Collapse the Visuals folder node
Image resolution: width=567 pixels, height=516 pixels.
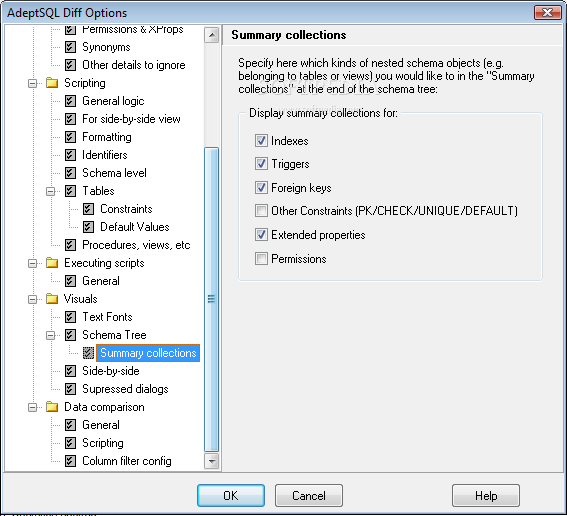33,300
